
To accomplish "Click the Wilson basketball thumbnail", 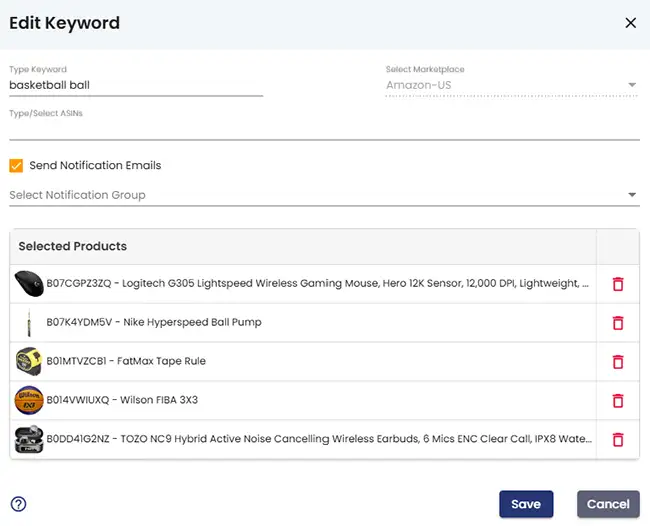I will [x=29, y=400].
